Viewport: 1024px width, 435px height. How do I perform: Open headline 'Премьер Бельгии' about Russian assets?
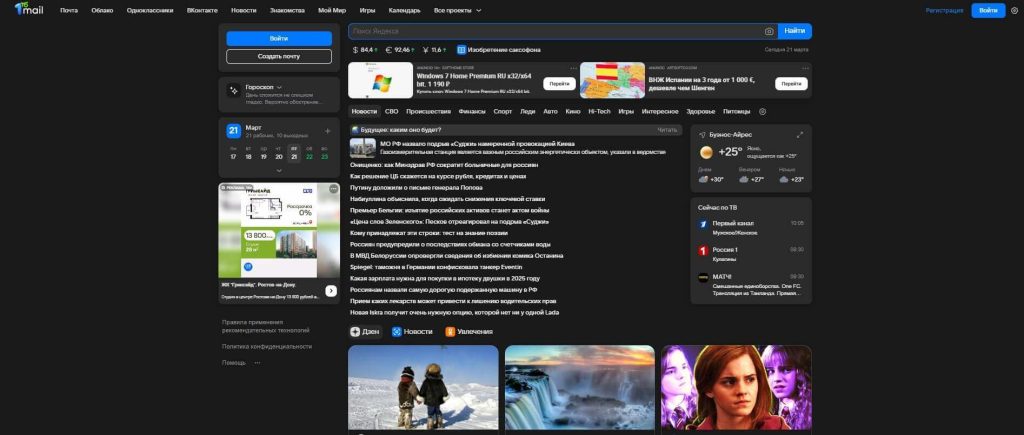coord(449,210)
